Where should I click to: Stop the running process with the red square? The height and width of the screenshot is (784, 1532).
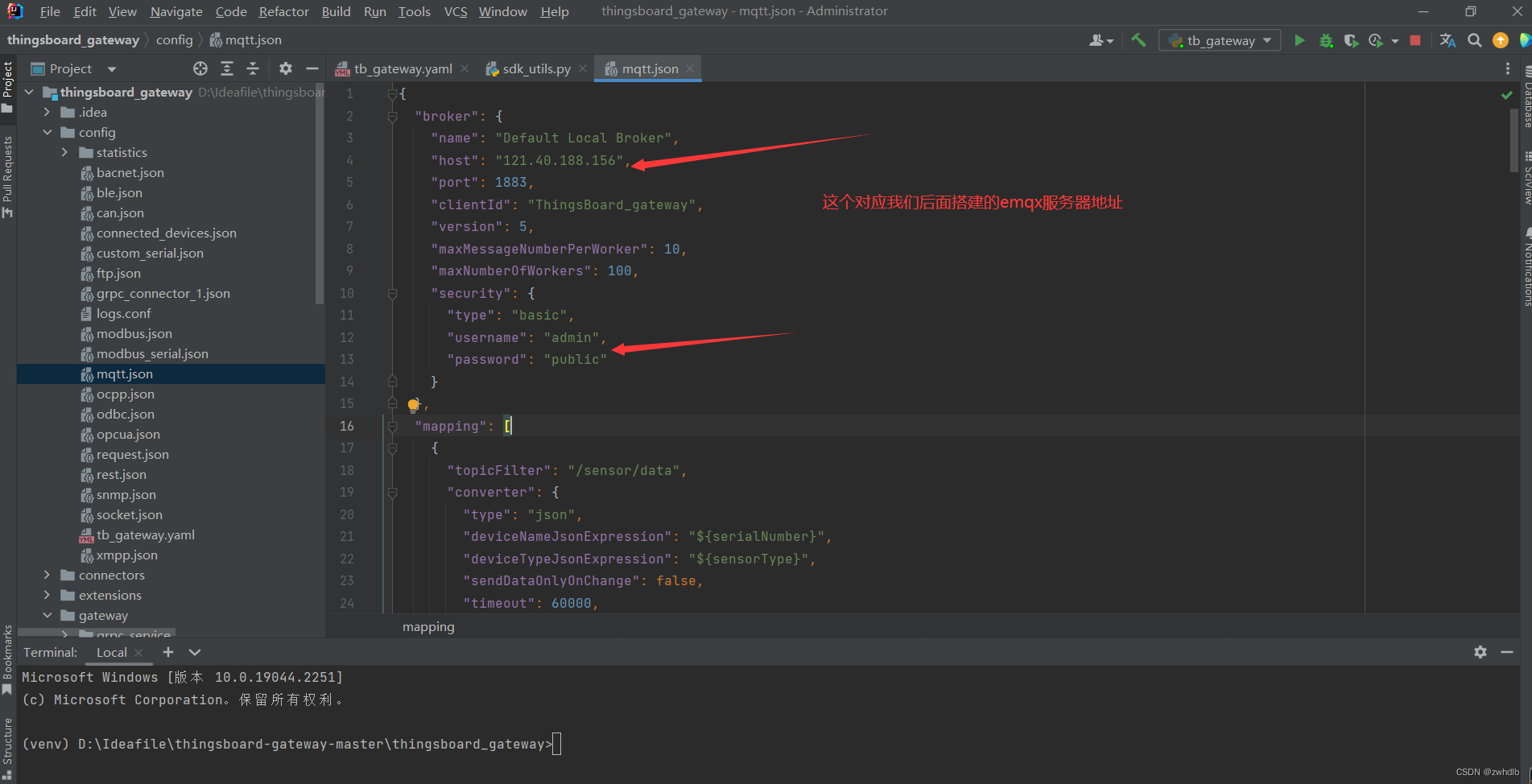pyautogui.click(x=1415, y=40)
